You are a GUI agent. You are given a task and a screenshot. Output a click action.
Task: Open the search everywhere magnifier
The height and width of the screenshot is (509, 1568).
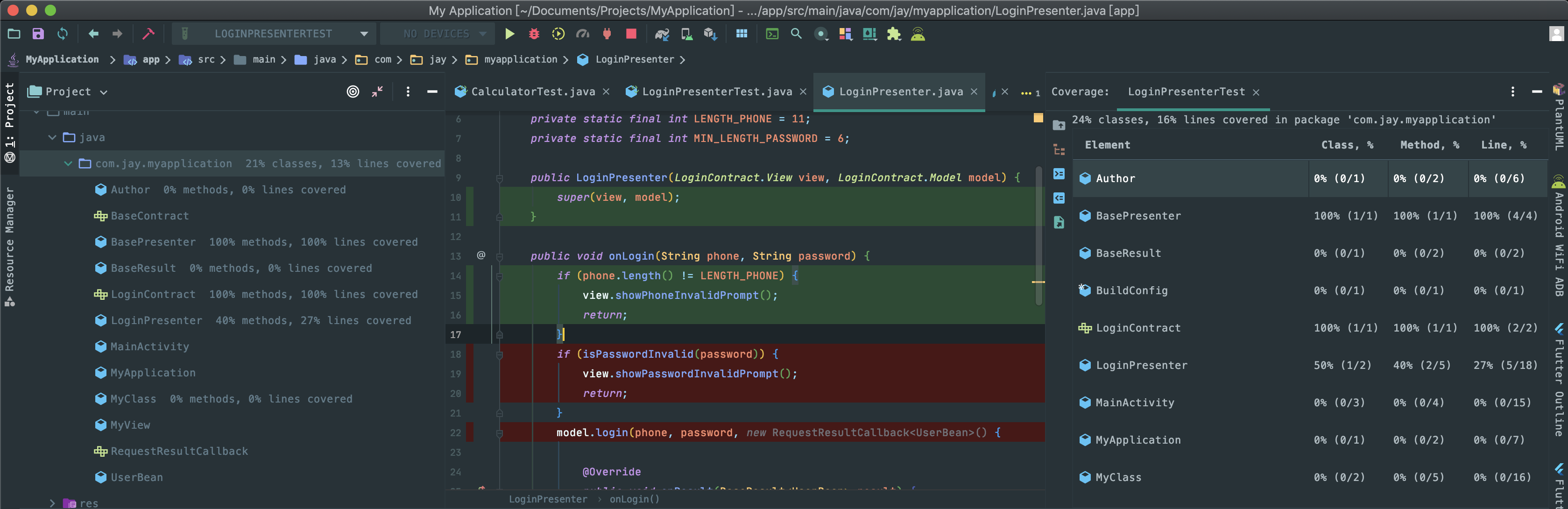click(796, 34)
